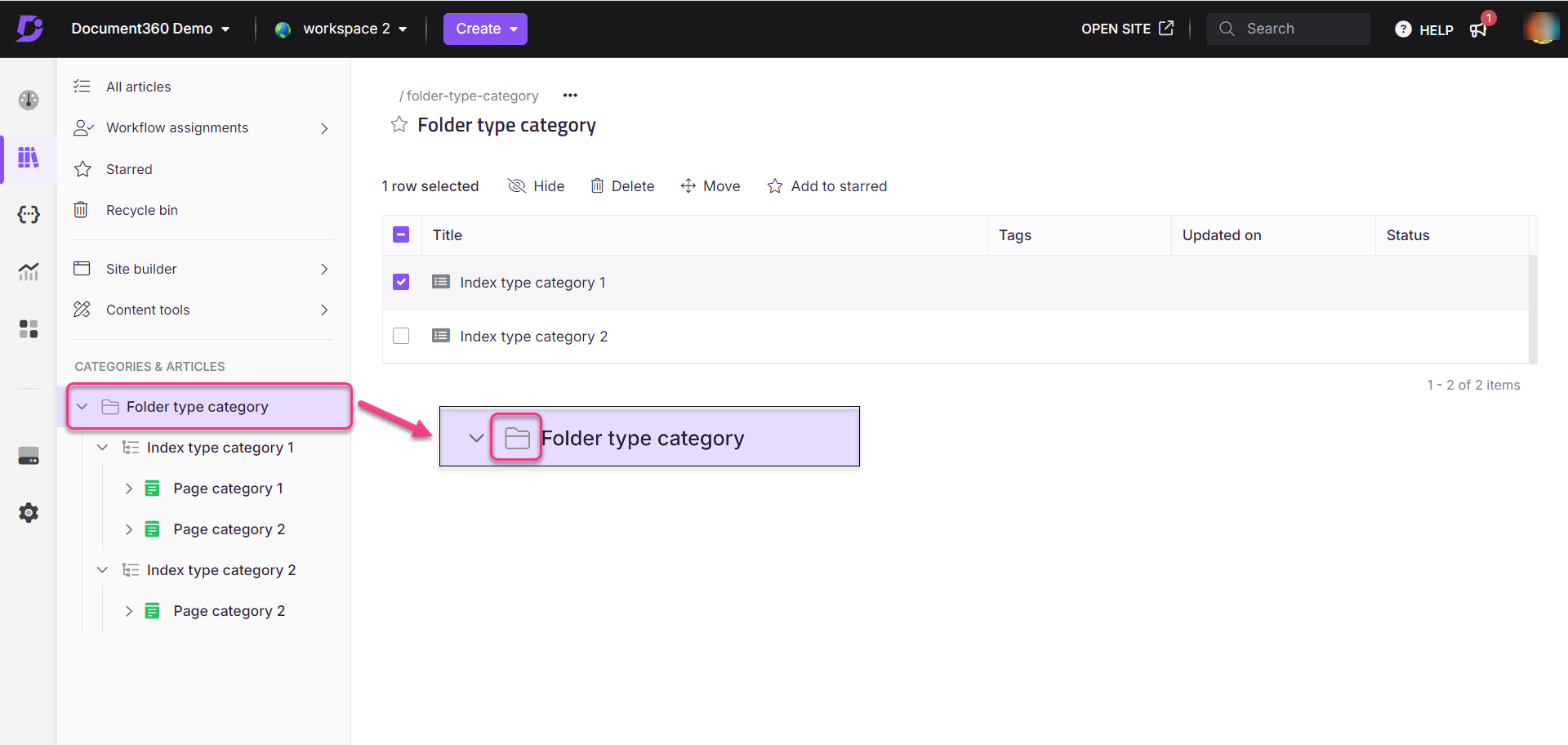Click the Tags column header
The width and height of the screenshot is (1568, 745).
[x=1015, y=235]
